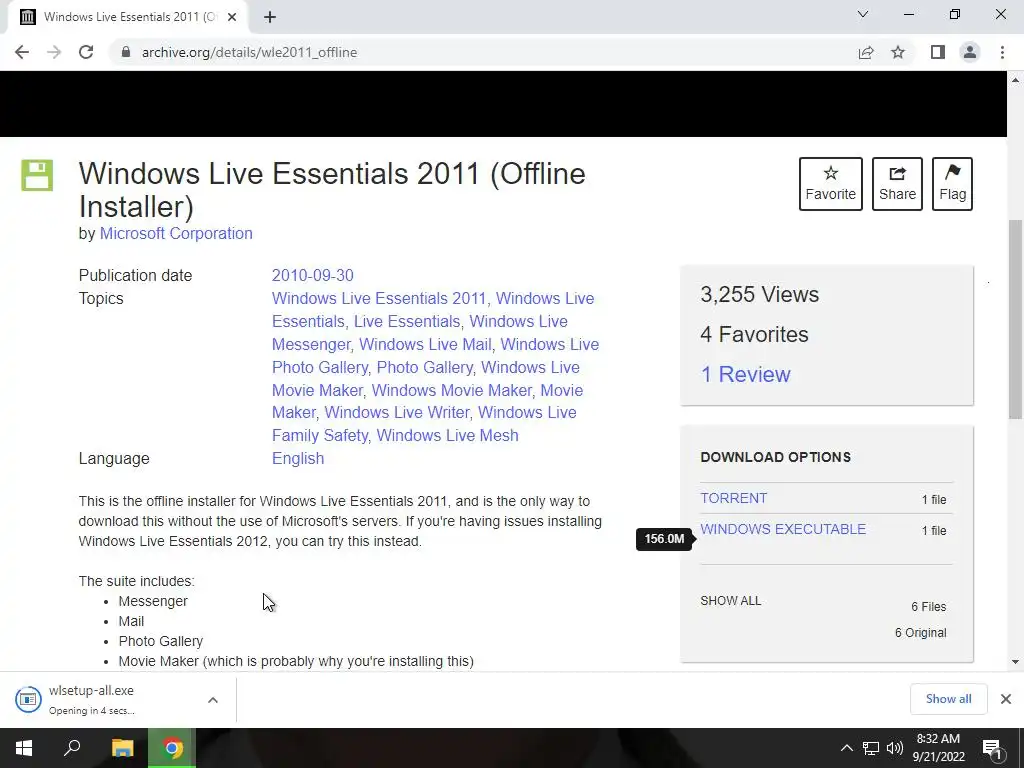
Task: Close the downloads bar
Action: point(1006,699)
